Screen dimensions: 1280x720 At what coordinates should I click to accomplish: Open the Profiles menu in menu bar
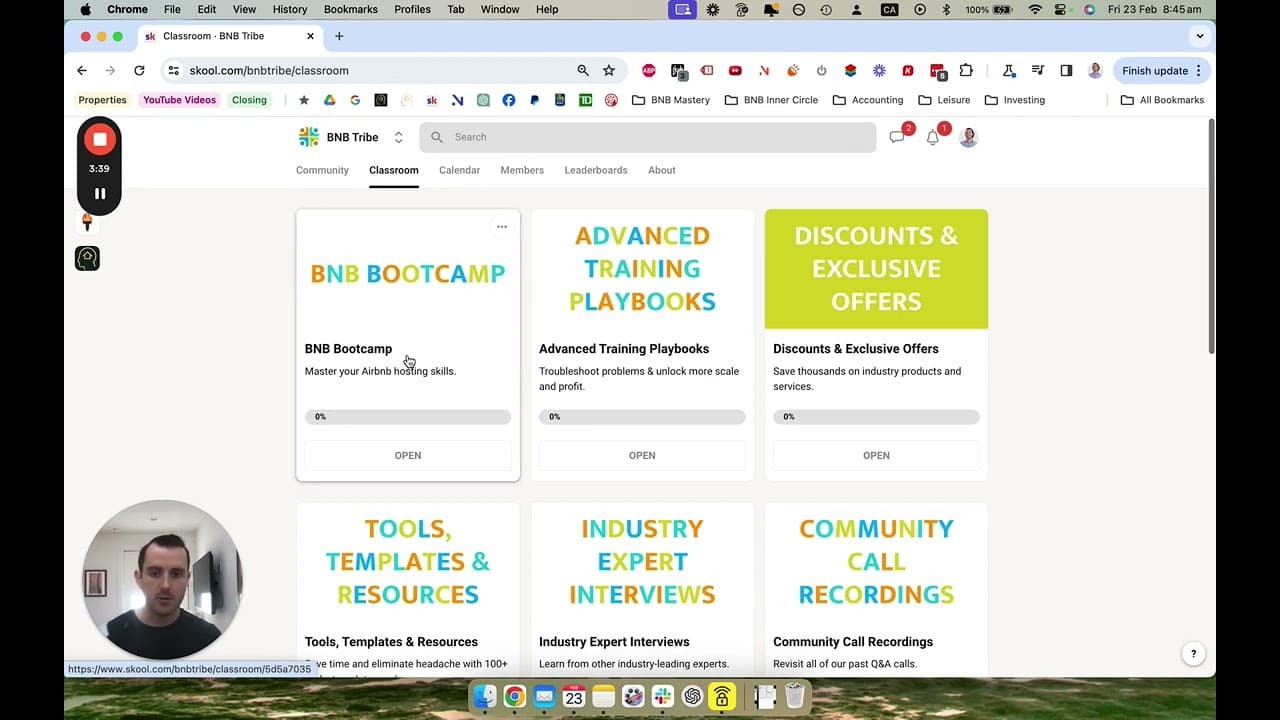click(412, 9)
